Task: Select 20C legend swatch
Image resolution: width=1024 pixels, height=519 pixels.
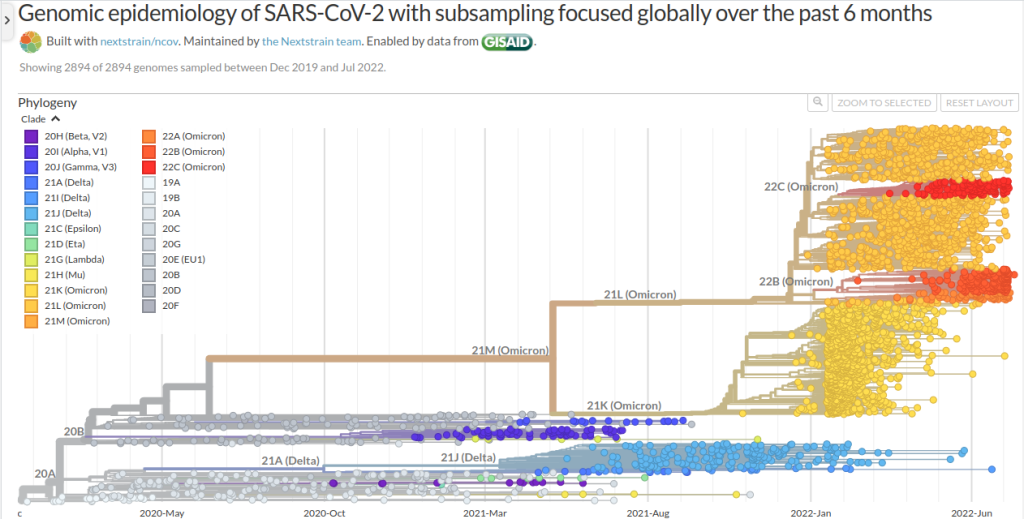Action: [x=149, y=228]
